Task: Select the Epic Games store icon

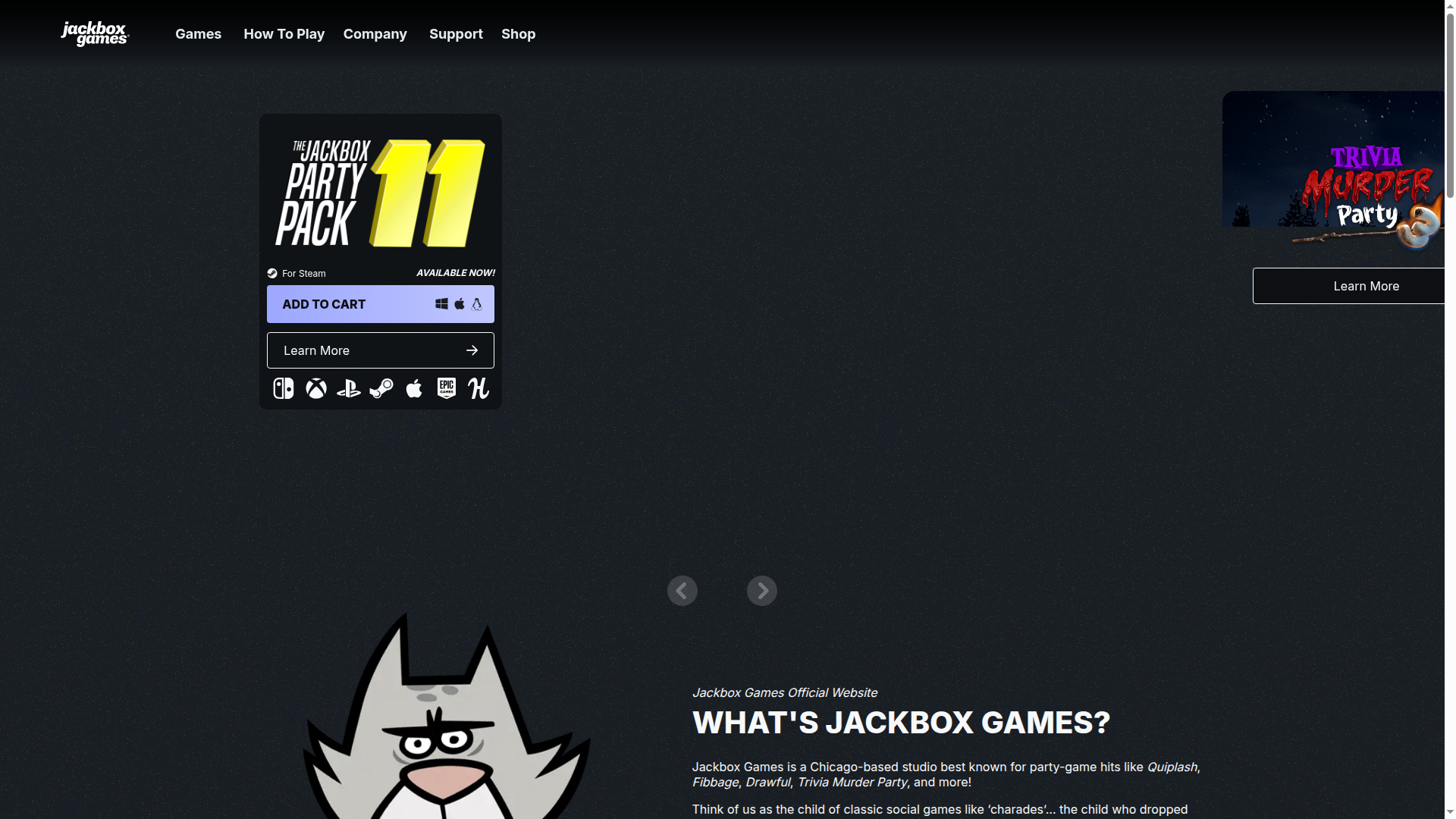Action: tap(446, 388)
